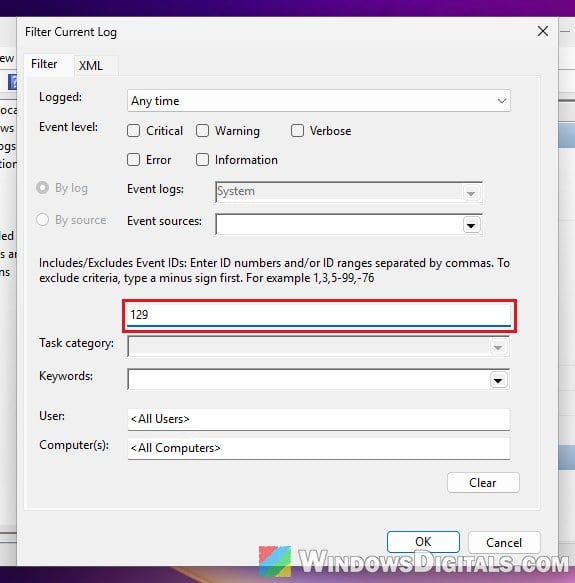The width and height of the screenshot is (575, 583).
Task: Check the Information event level
Action: tap(202, 160)
